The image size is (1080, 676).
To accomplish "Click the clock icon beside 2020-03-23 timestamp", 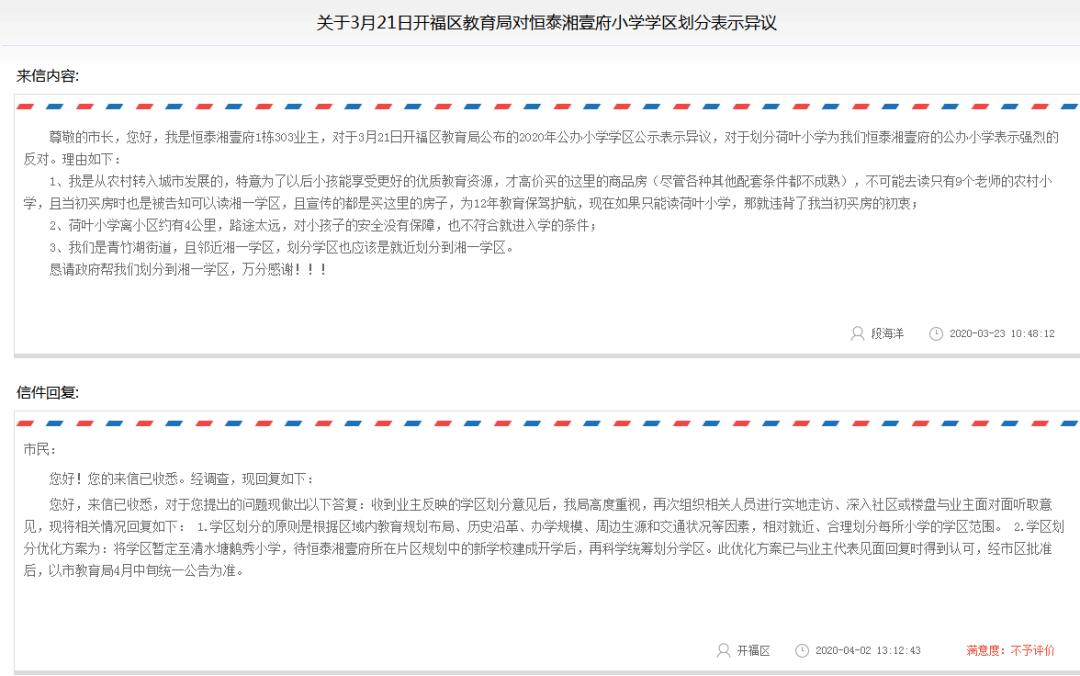I will point(935,334).
